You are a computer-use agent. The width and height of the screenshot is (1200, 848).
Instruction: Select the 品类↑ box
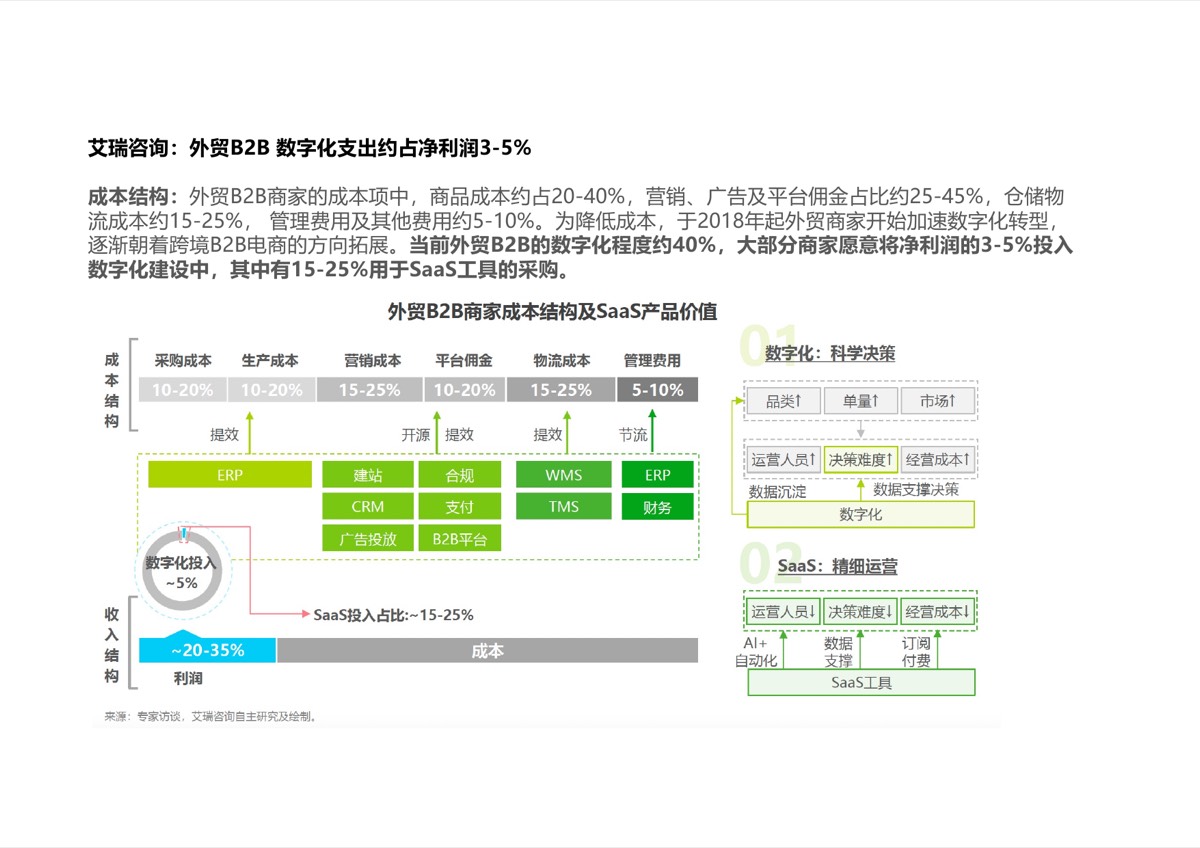click(x=783, y=401)
